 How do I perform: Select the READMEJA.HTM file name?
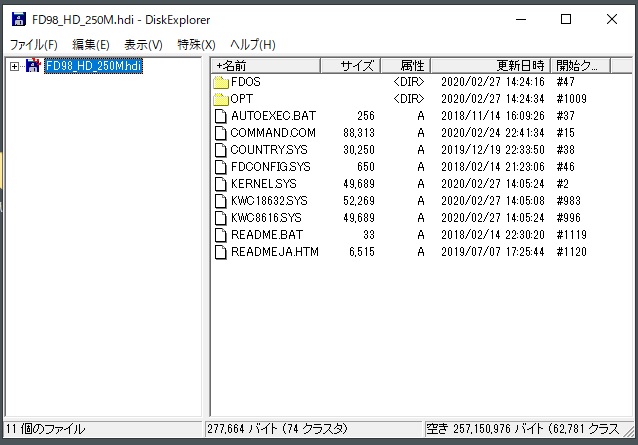click(x=275, y=252)
